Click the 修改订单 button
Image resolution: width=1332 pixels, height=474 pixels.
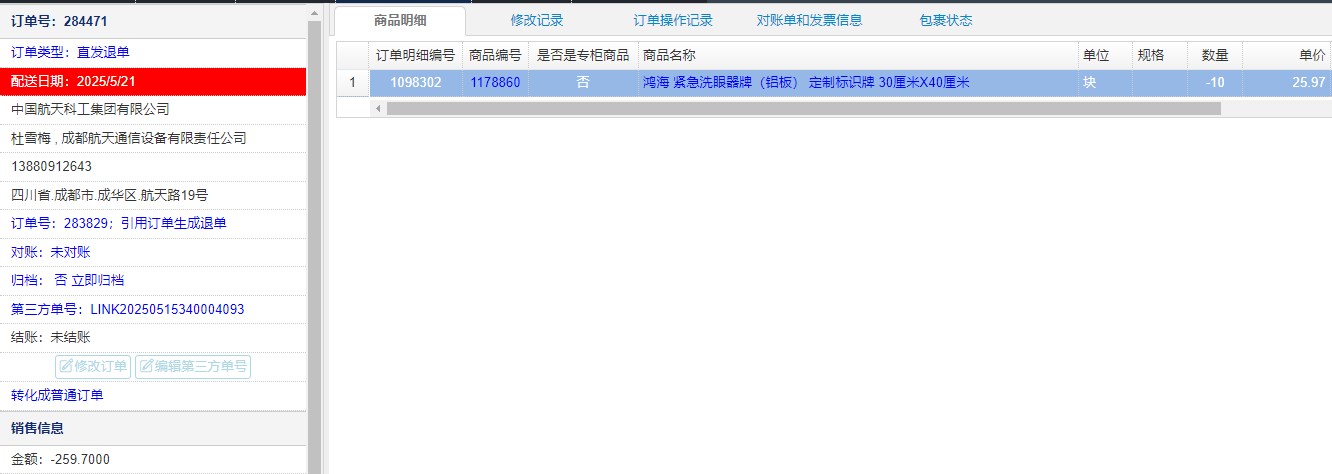coord(93,367)
